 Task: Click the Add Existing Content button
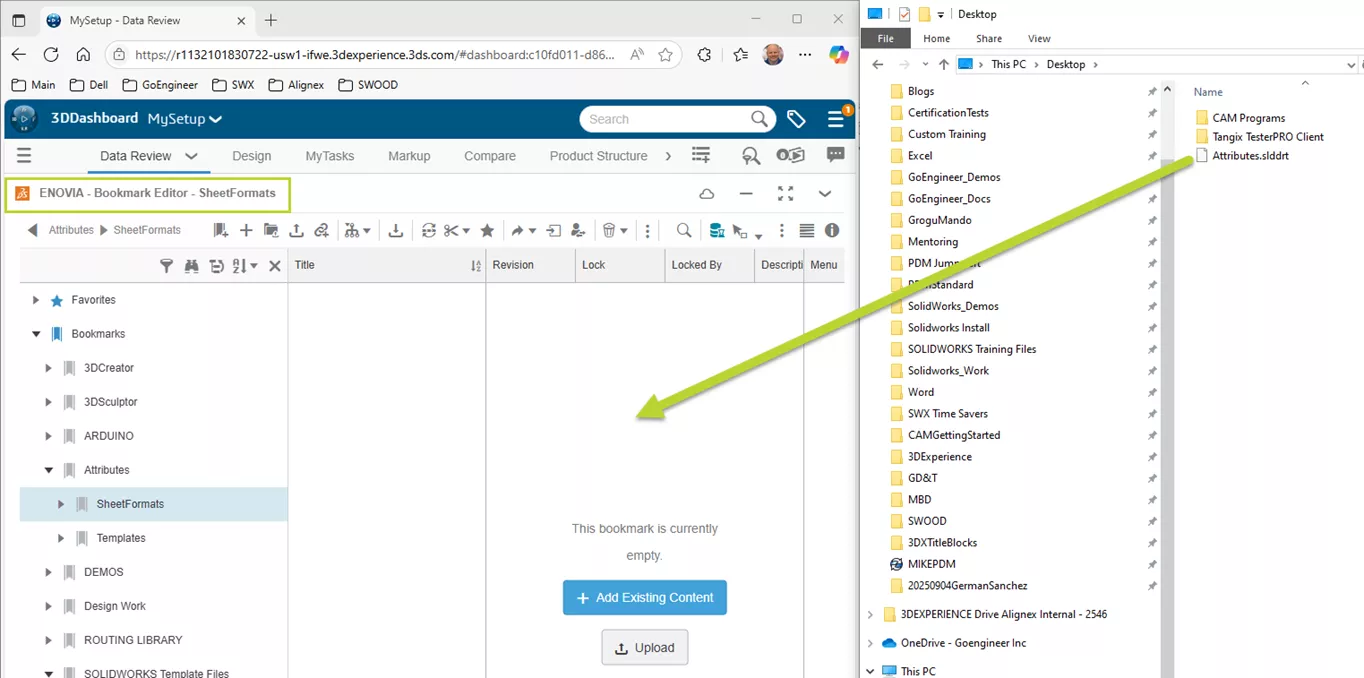644,597
